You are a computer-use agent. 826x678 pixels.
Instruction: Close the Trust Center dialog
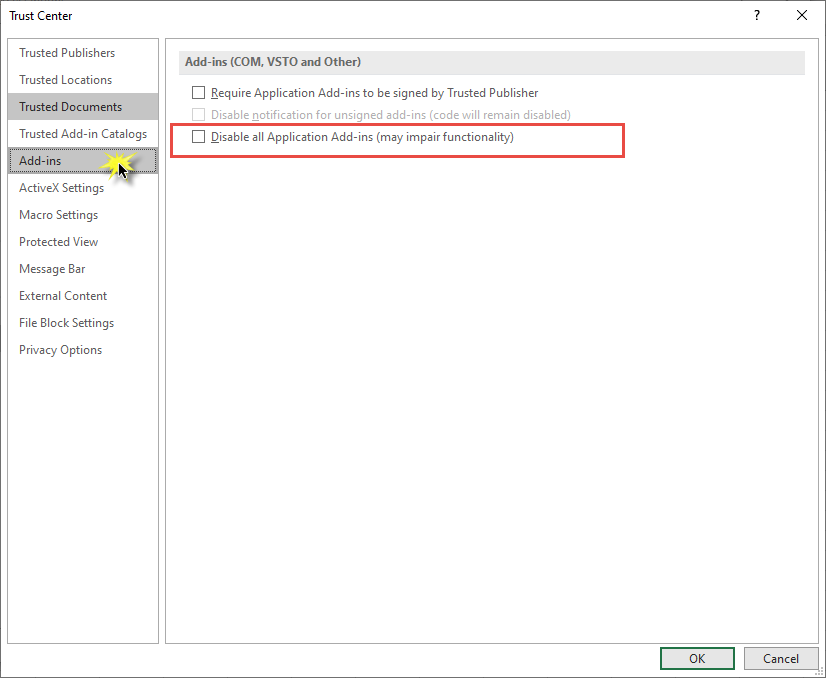pyautogui.click(x=802, y=15)
